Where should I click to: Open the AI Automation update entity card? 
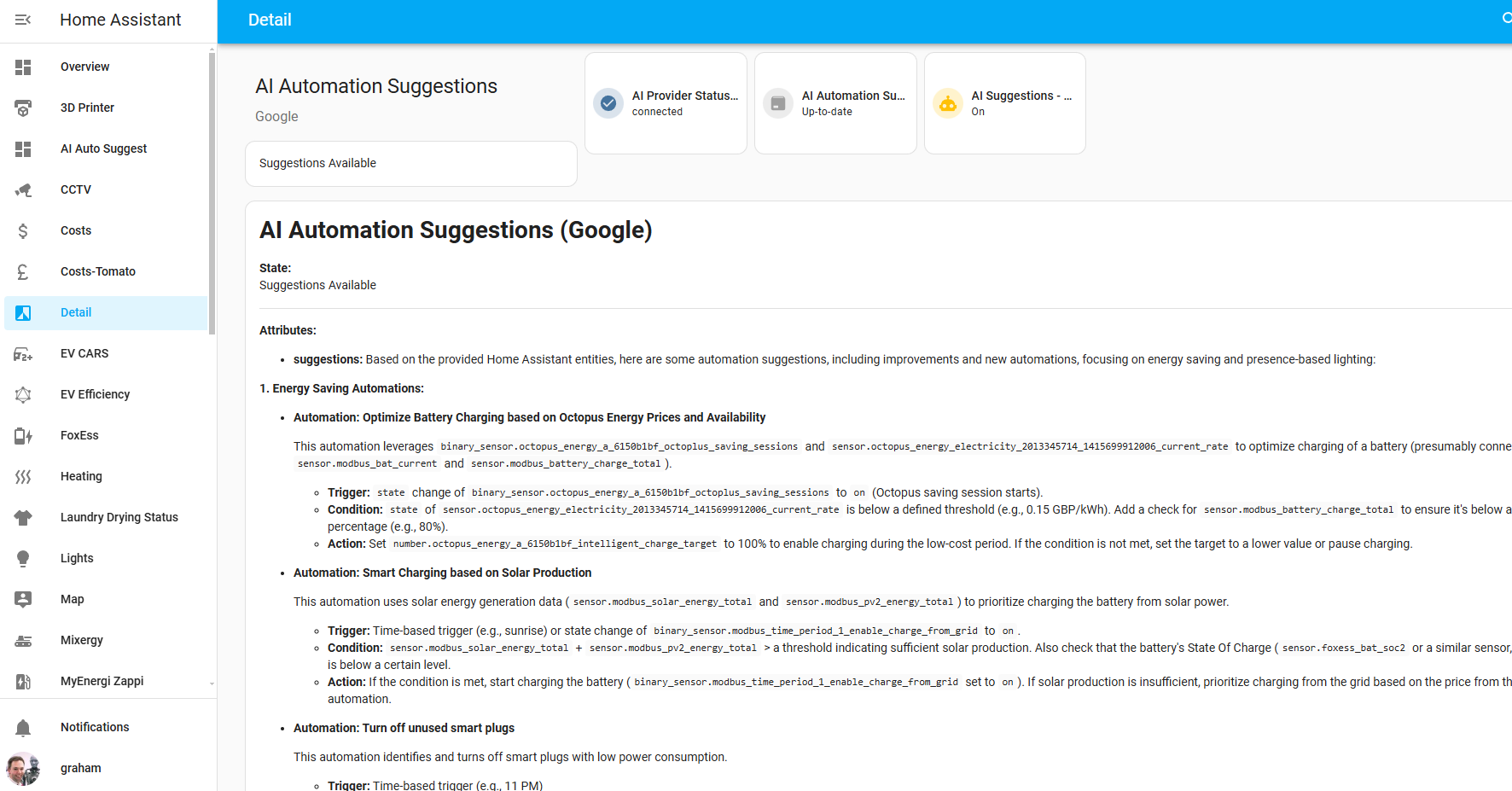click(835, 103)
